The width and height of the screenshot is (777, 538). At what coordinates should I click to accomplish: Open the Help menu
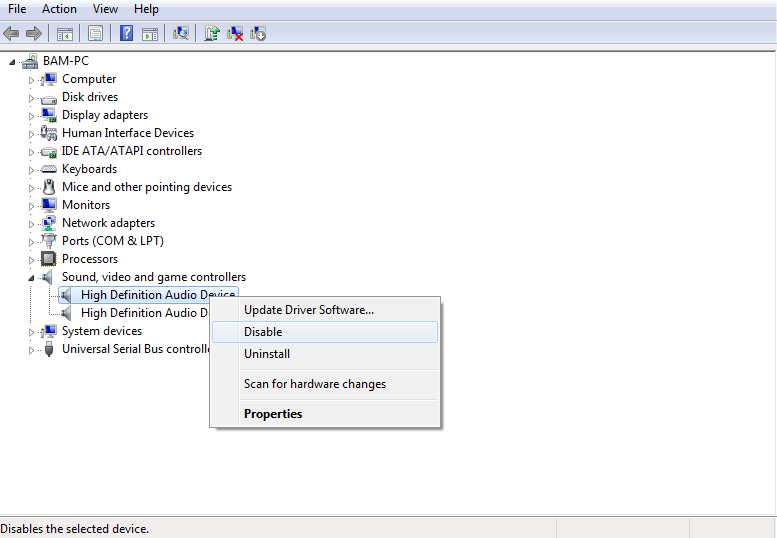pos(146,9)
